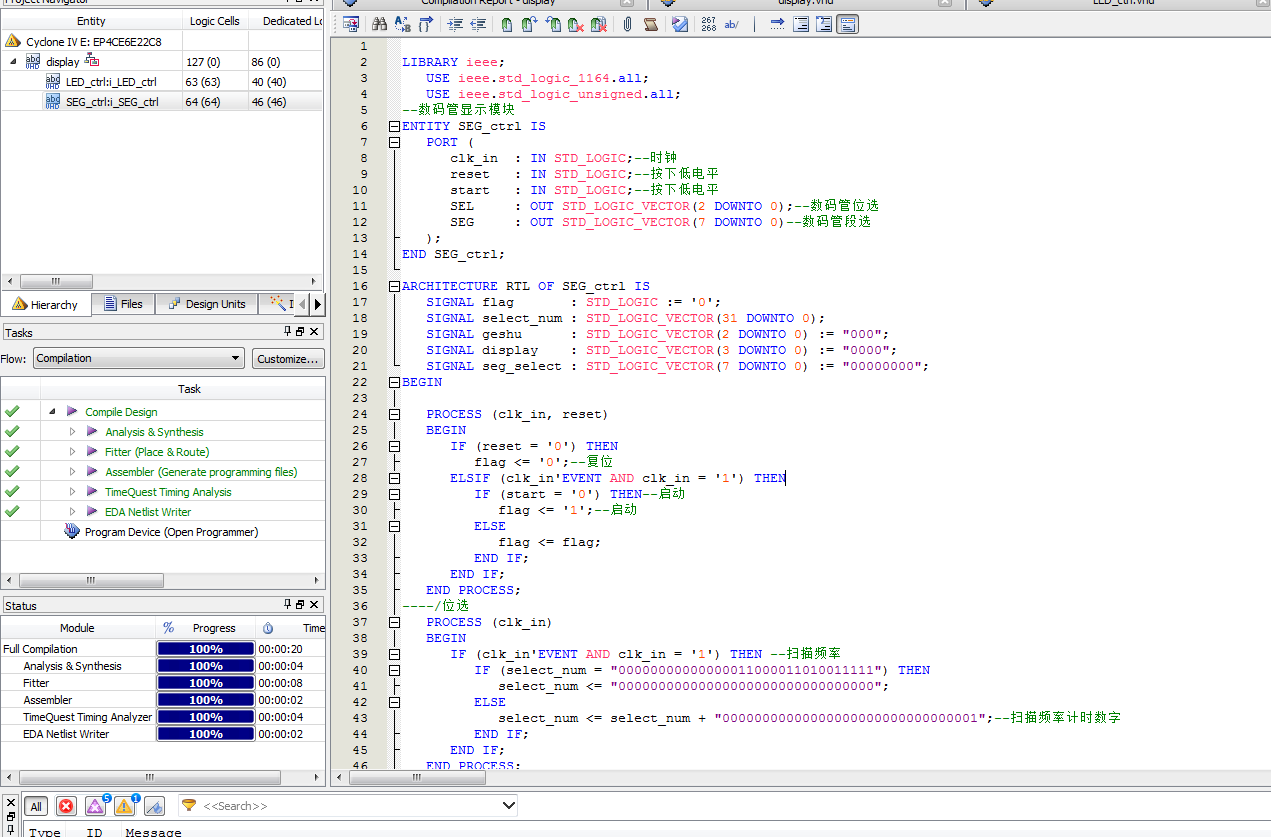This screenshot has width=1271, height=837.
Task: Click Assembler (Generate programming files) task
Action: (201, 471)
